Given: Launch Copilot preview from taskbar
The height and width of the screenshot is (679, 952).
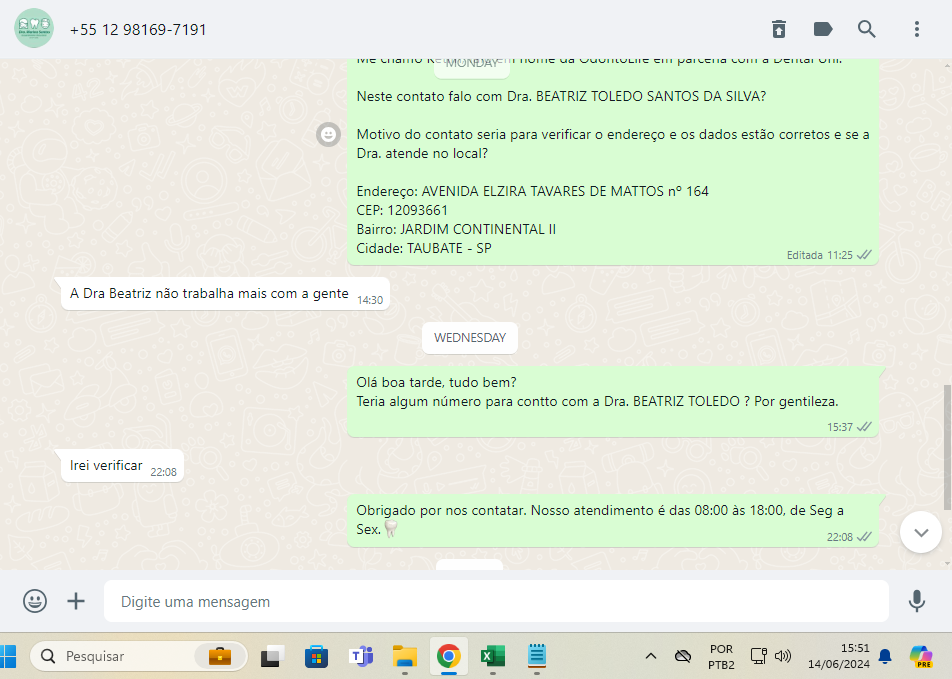Looking at the screenshot, I should 921,656.
